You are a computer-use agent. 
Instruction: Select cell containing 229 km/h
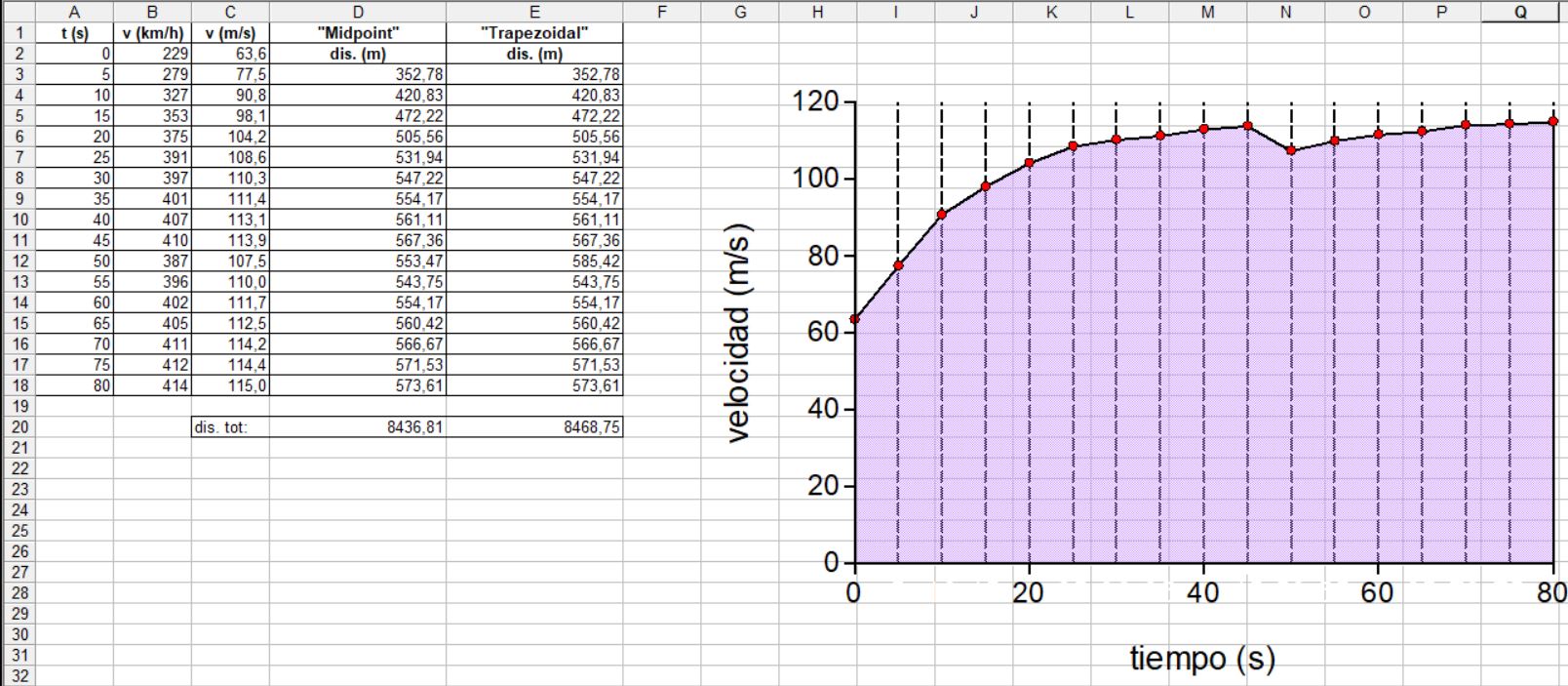tap(152, 54)
